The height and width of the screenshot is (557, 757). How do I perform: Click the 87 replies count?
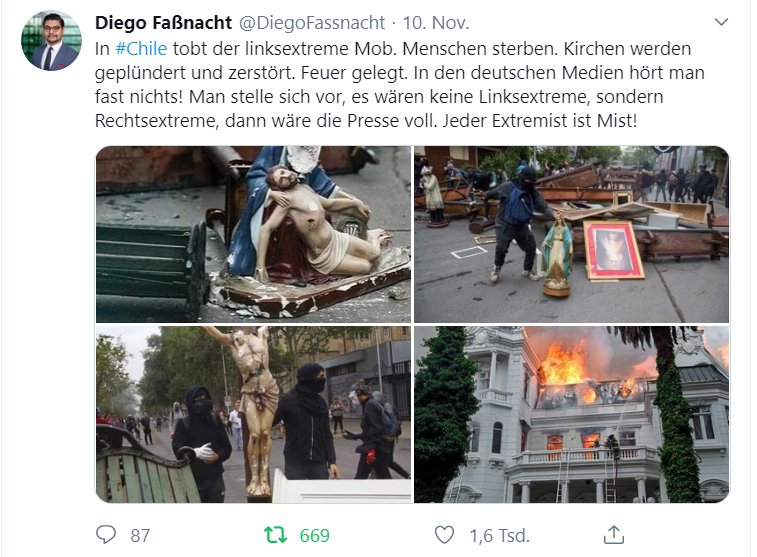click(x=140, y=535)
